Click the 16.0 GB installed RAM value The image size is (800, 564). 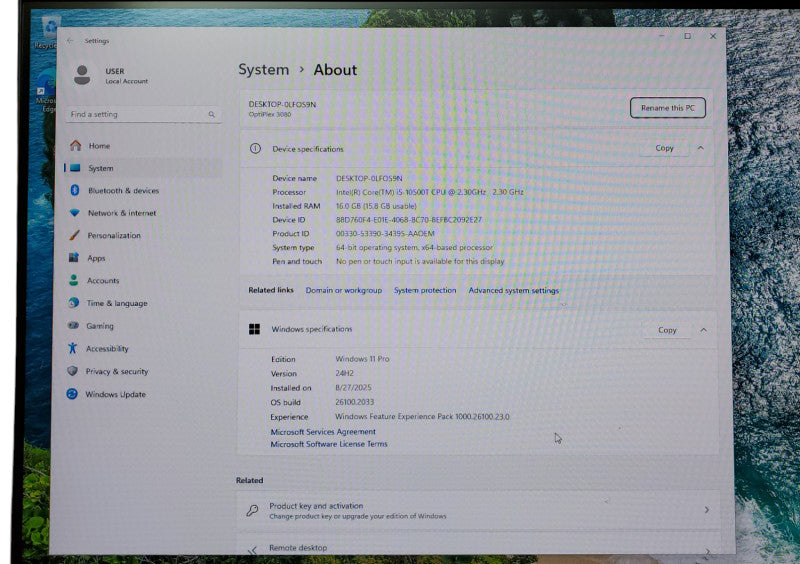376,206
